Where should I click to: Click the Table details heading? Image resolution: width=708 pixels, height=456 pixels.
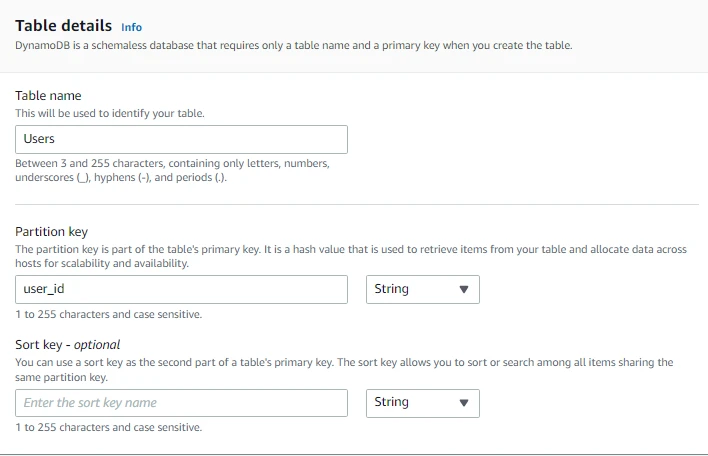pyautogui.click(x=62, y=25)
